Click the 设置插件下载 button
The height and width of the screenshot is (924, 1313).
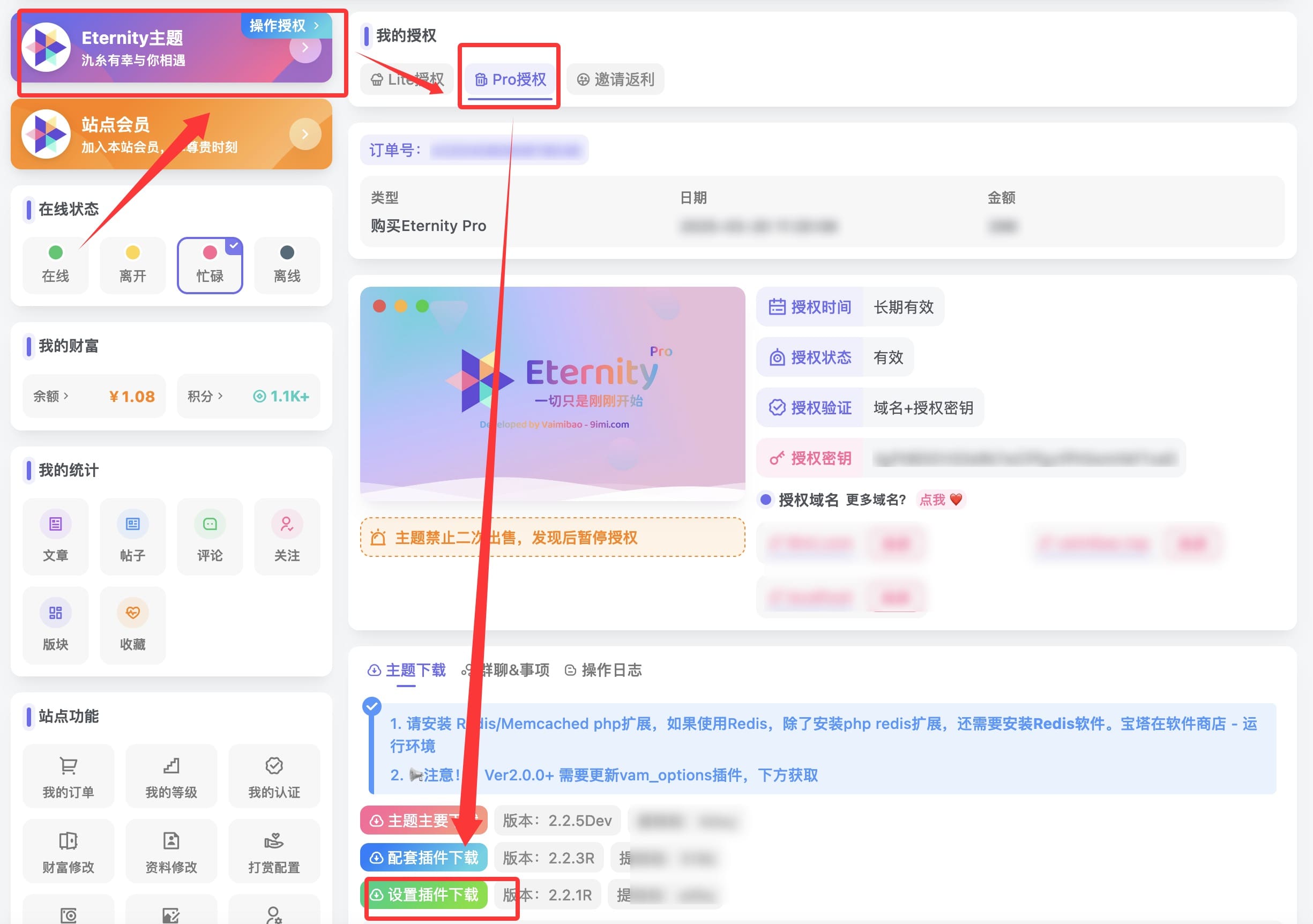tap(424, 895)
